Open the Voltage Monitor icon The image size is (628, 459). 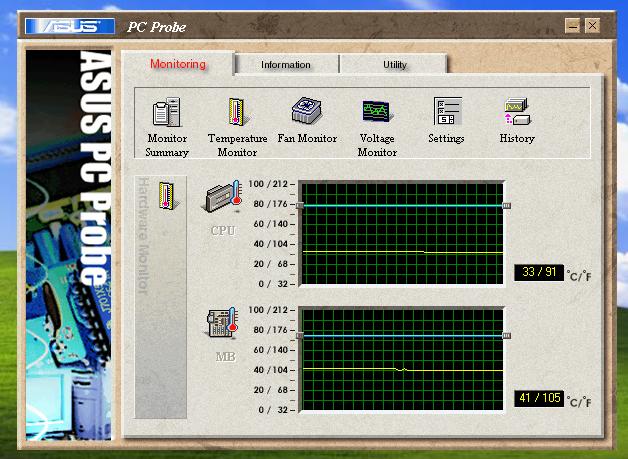(x=376, y=111)
